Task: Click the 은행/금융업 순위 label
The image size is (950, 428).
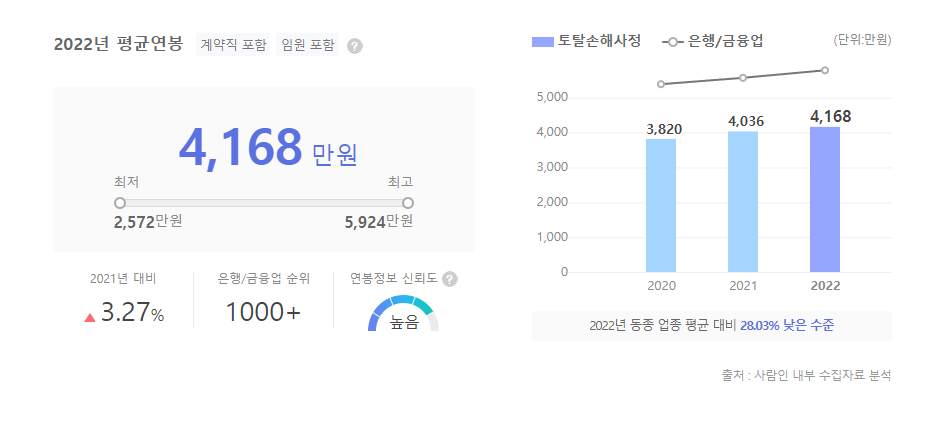Action: pyautogui.click(x=264, y=279)
